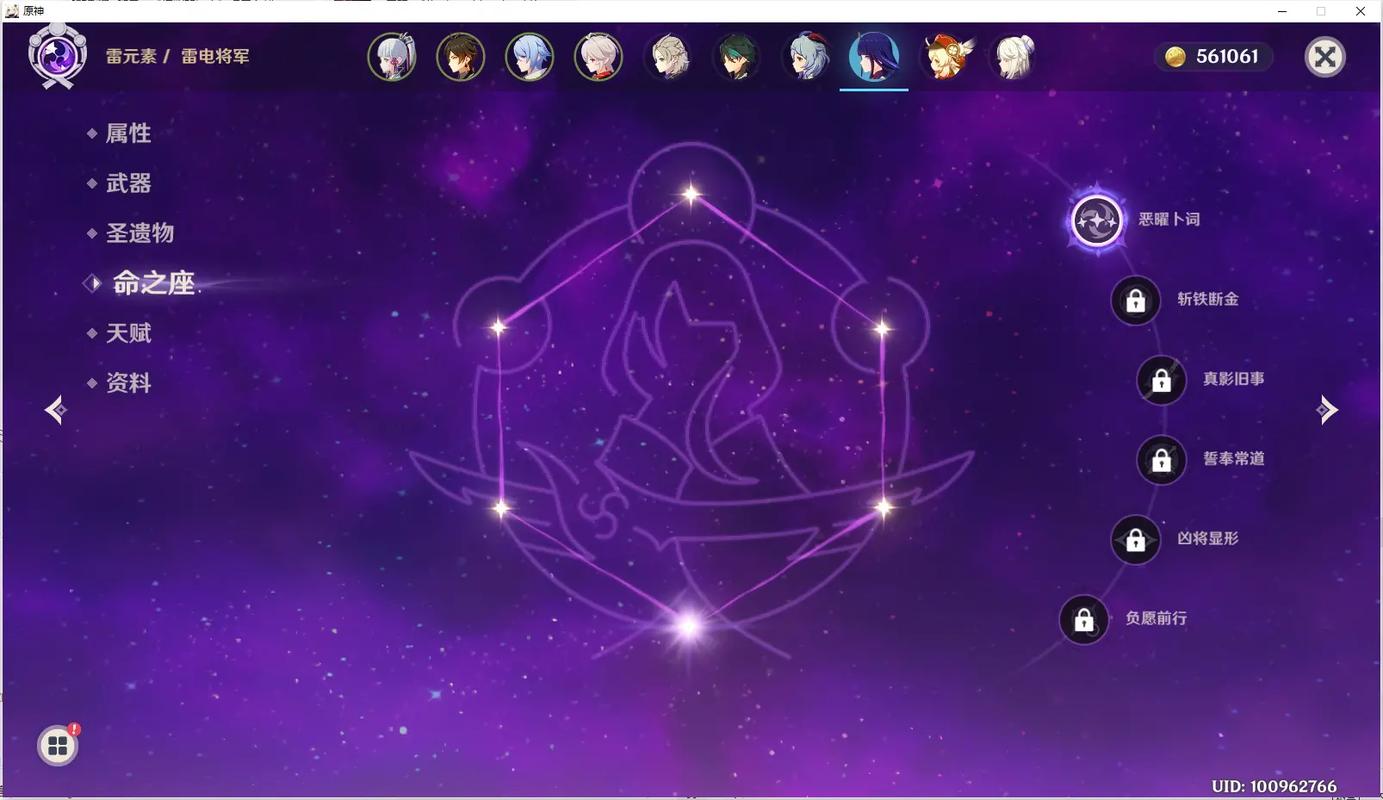The height and width of the screenshot is (800, 1383).
Task: Open the four-square grid menu button
Action: tap(58, 745)
